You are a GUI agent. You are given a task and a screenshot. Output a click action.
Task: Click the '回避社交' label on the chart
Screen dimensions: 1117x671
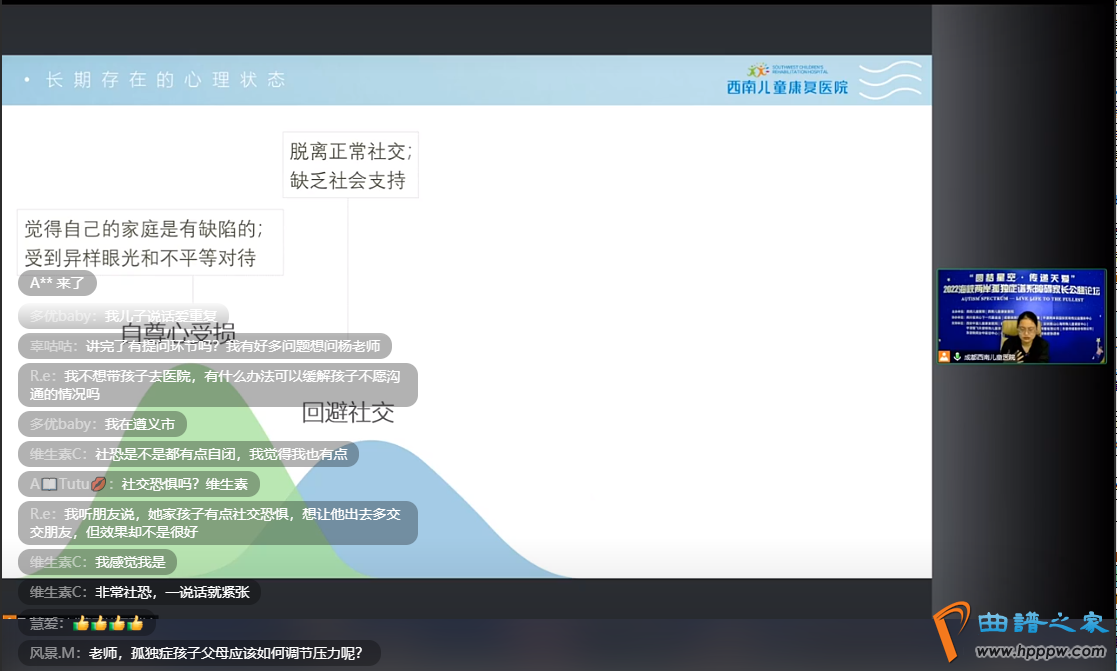pos(348,412)
